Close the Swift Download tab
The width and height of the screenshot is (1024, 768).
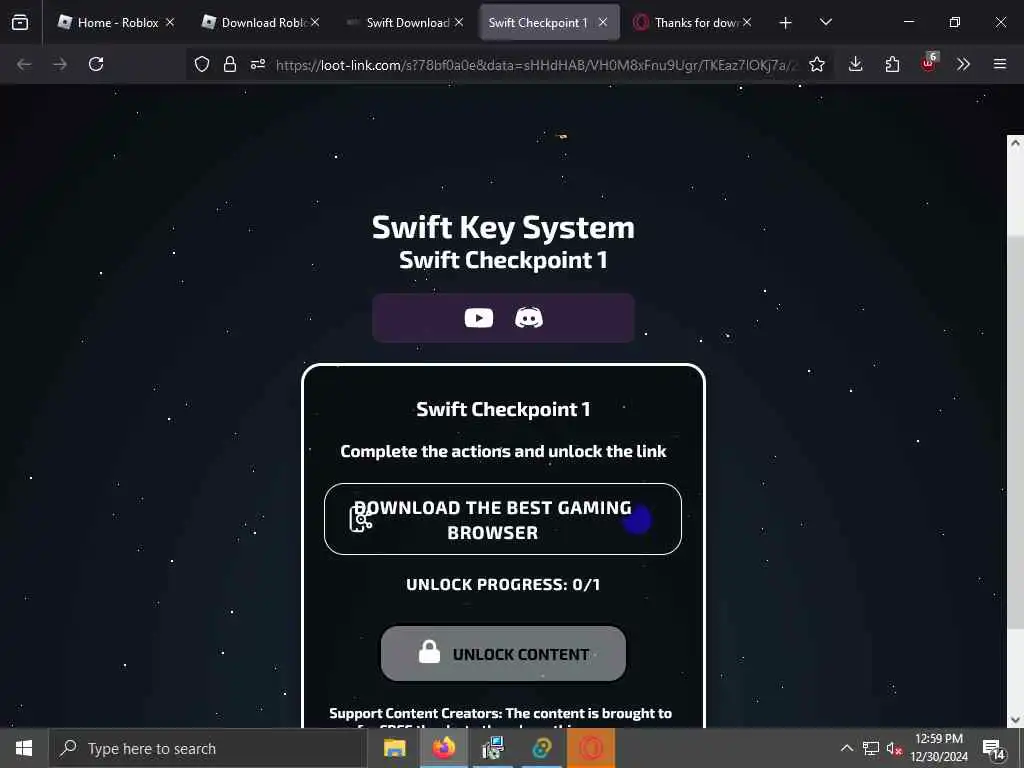[459, 22]
